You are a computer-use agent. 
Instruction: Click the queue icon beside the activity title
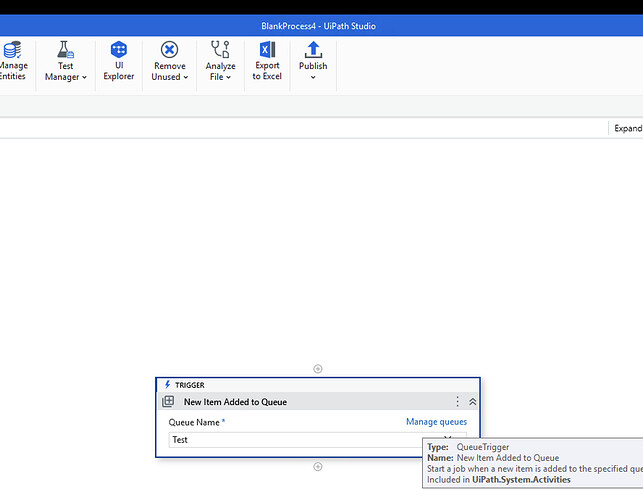[x=168, y=401]
